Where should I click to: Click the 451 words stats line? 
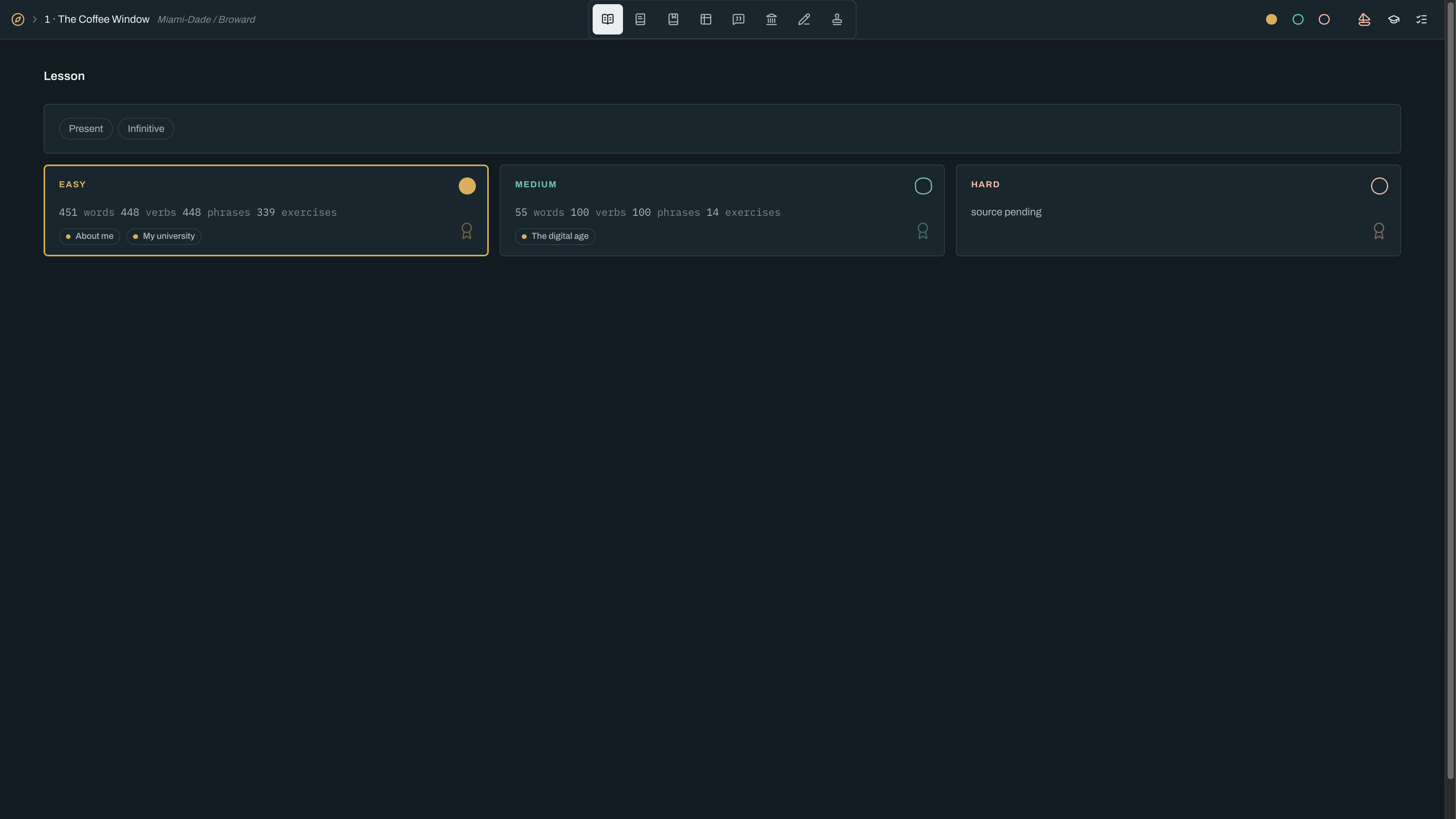[x=198, y=212]
